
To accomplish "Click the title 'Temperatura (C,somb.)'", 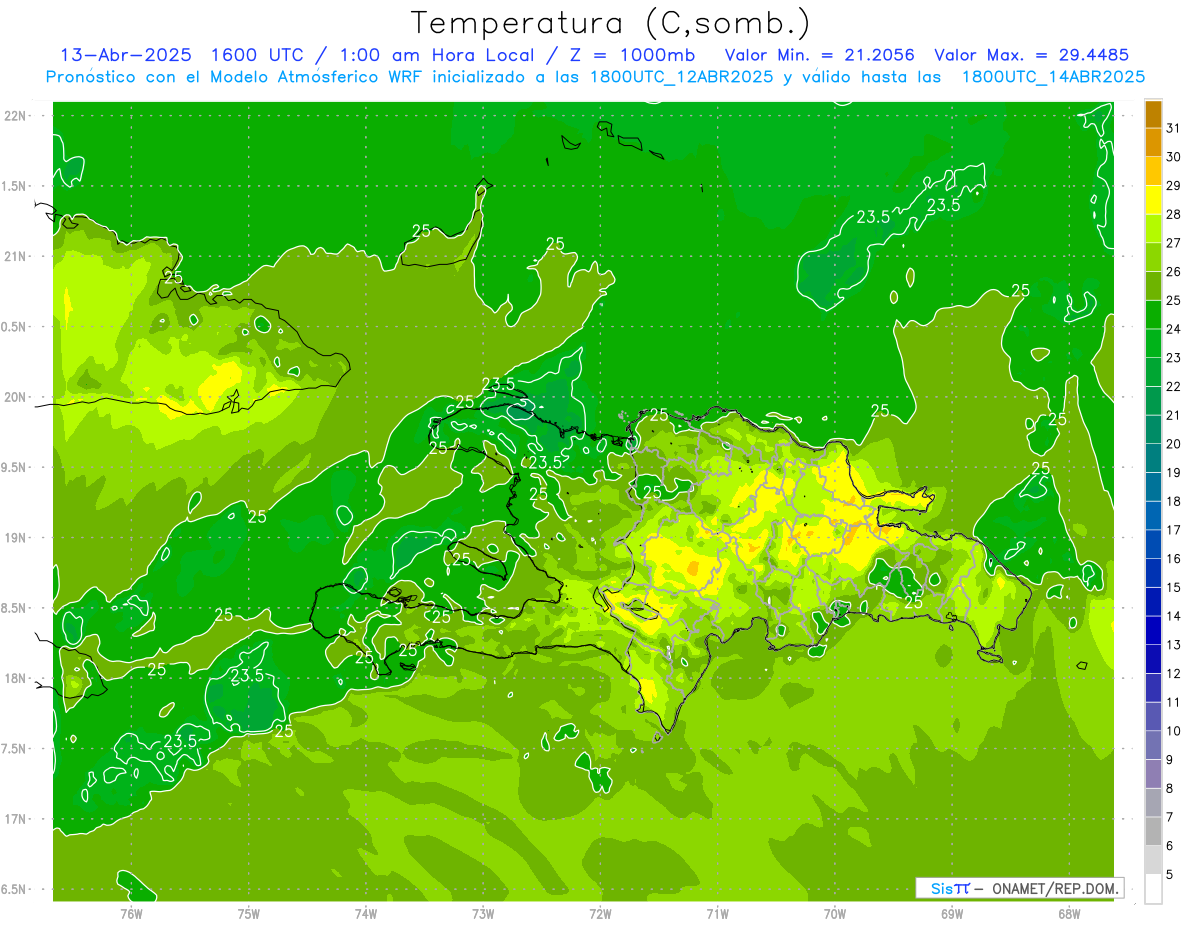I will coord(610,23).
